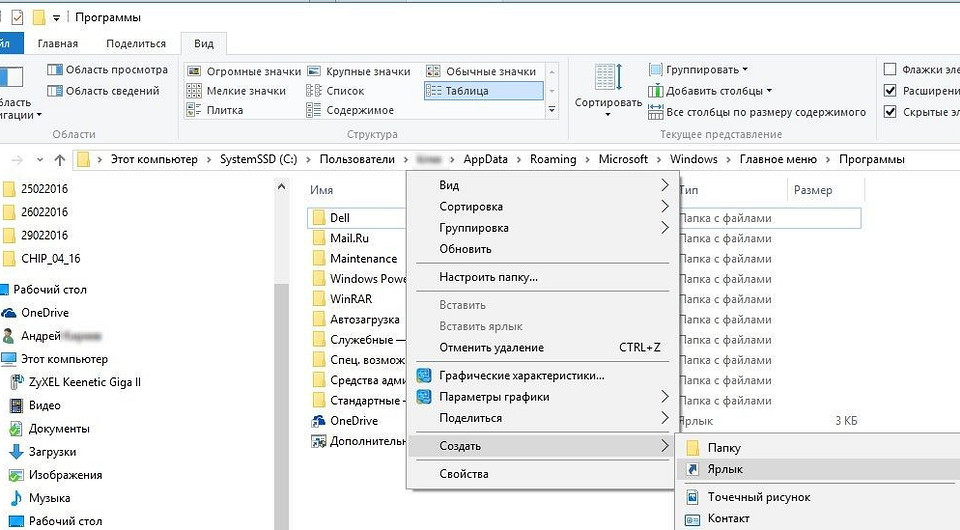Toggle Скрытые элементы checkbox

click(890, 112)
